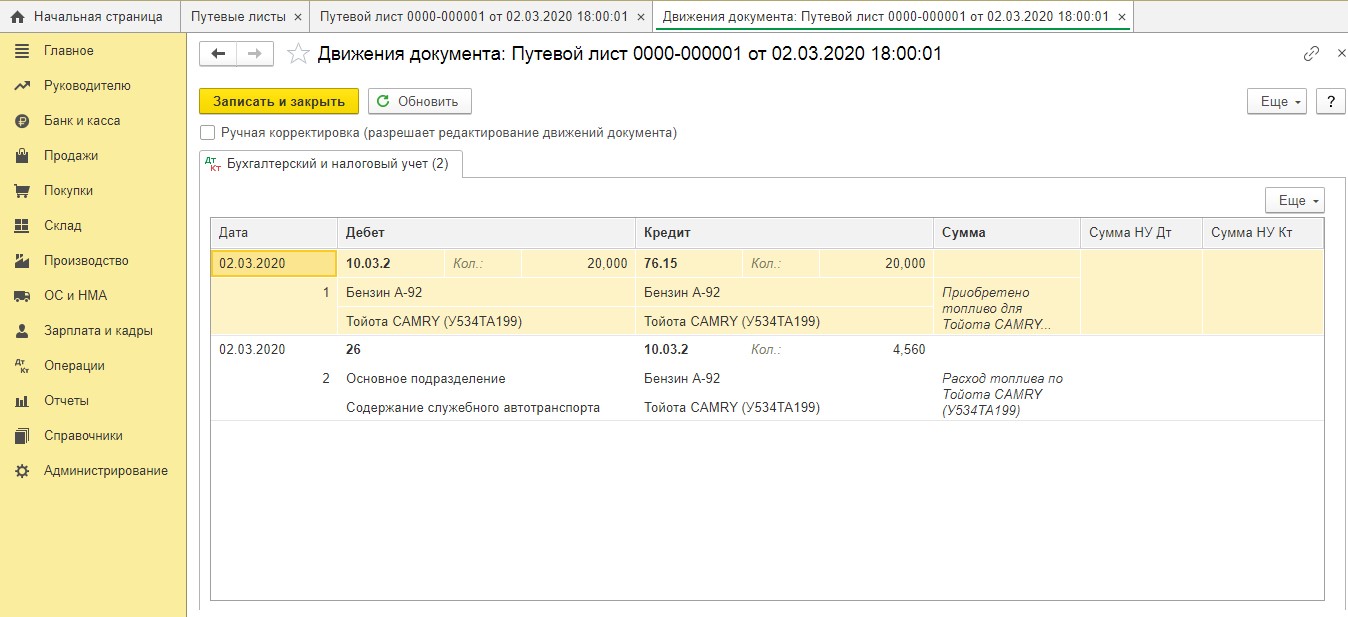
Task: Open the Главное section icon
Action: (21, 51)
